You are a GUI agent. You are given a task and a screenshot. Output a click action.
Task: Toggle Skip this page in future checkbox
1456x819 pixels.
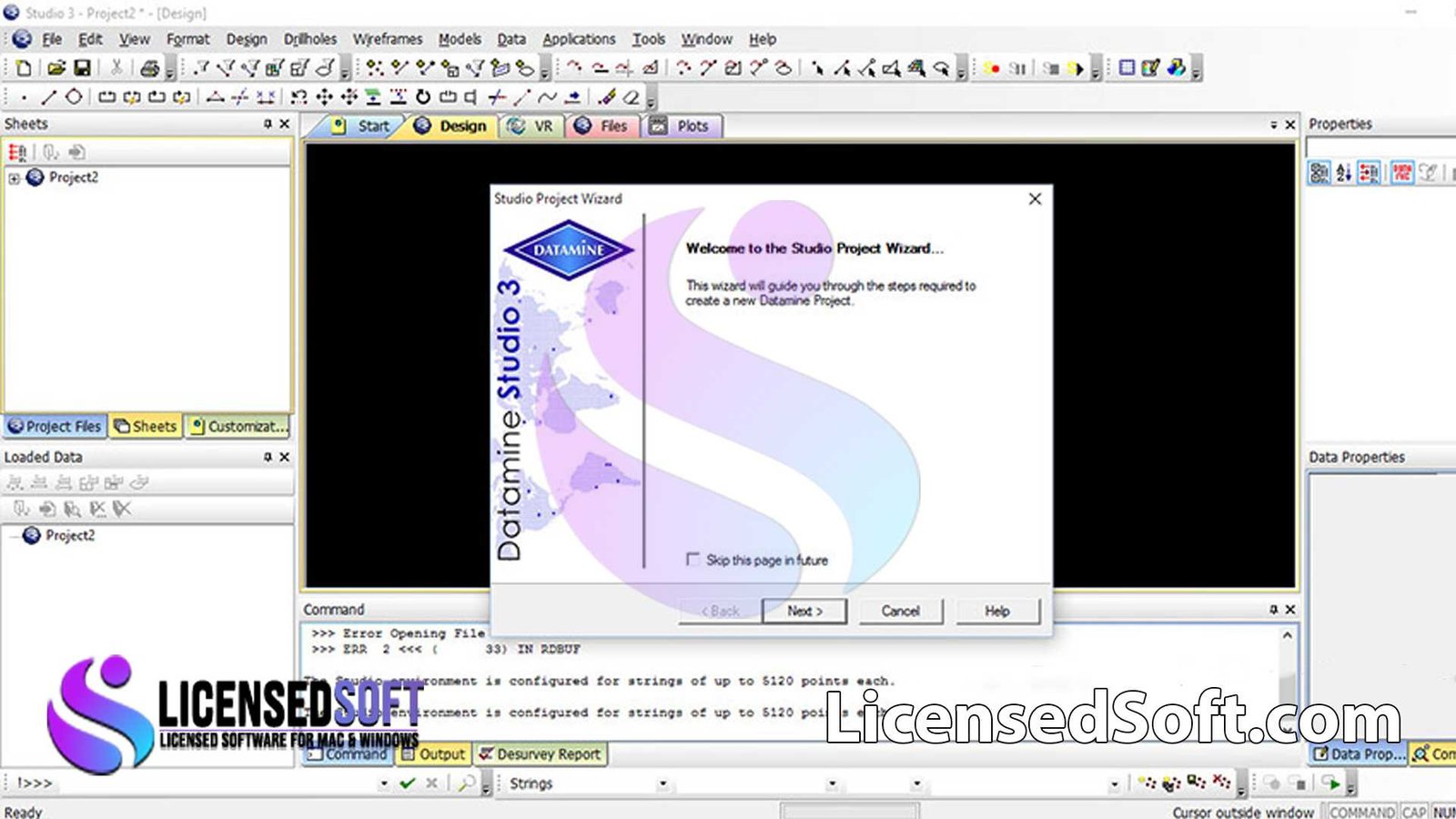[693, 560]
